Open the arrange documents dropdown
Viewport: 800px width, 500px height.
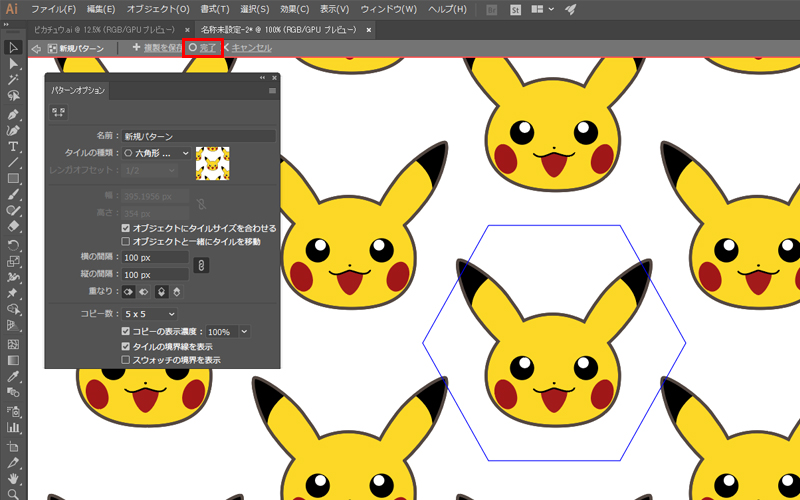(542, 9)
